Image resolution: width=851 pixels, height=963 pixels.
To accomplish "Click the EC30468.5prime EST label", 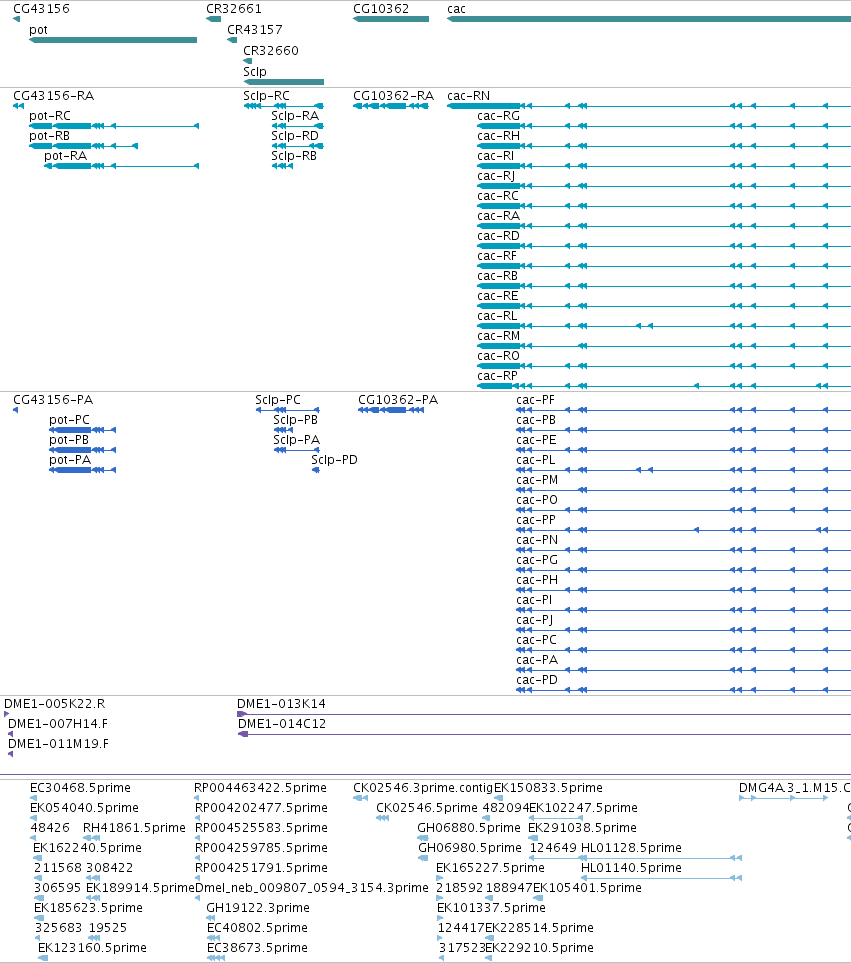I will [80, 788].
